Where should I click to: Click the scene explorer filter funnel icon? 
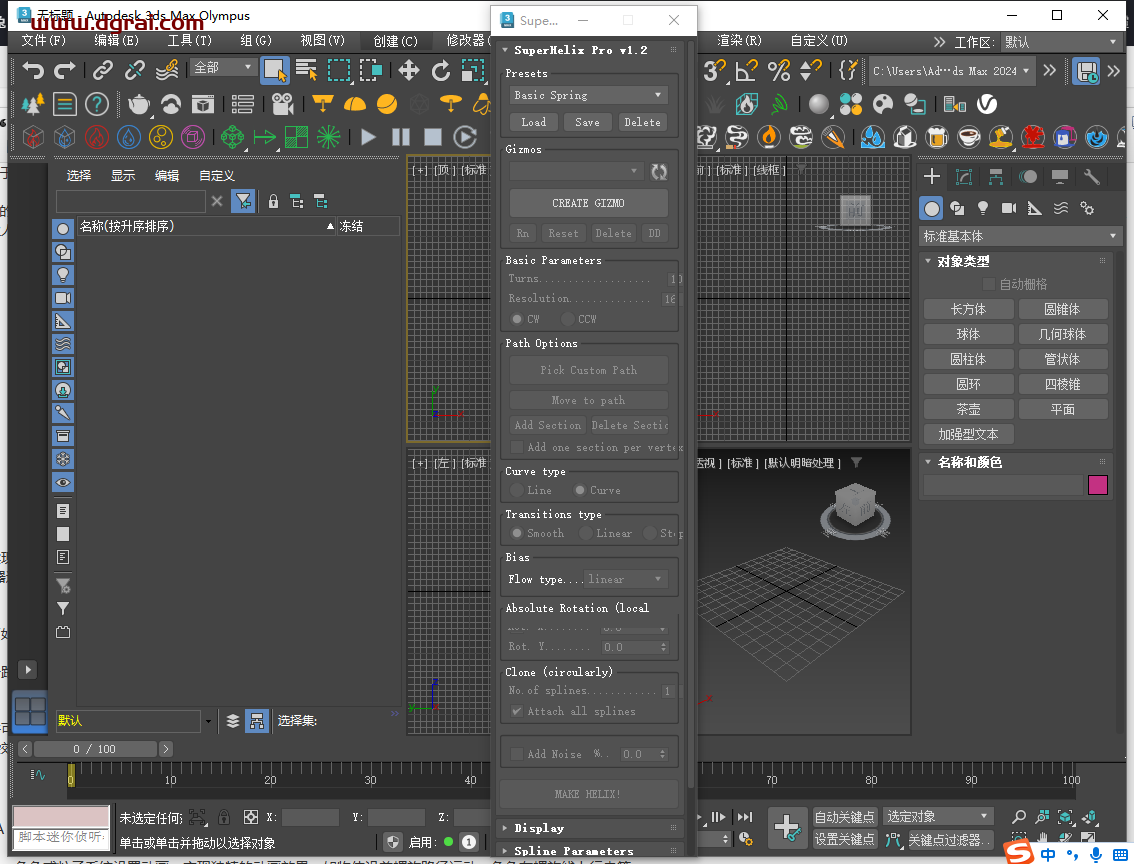(243, 201)
